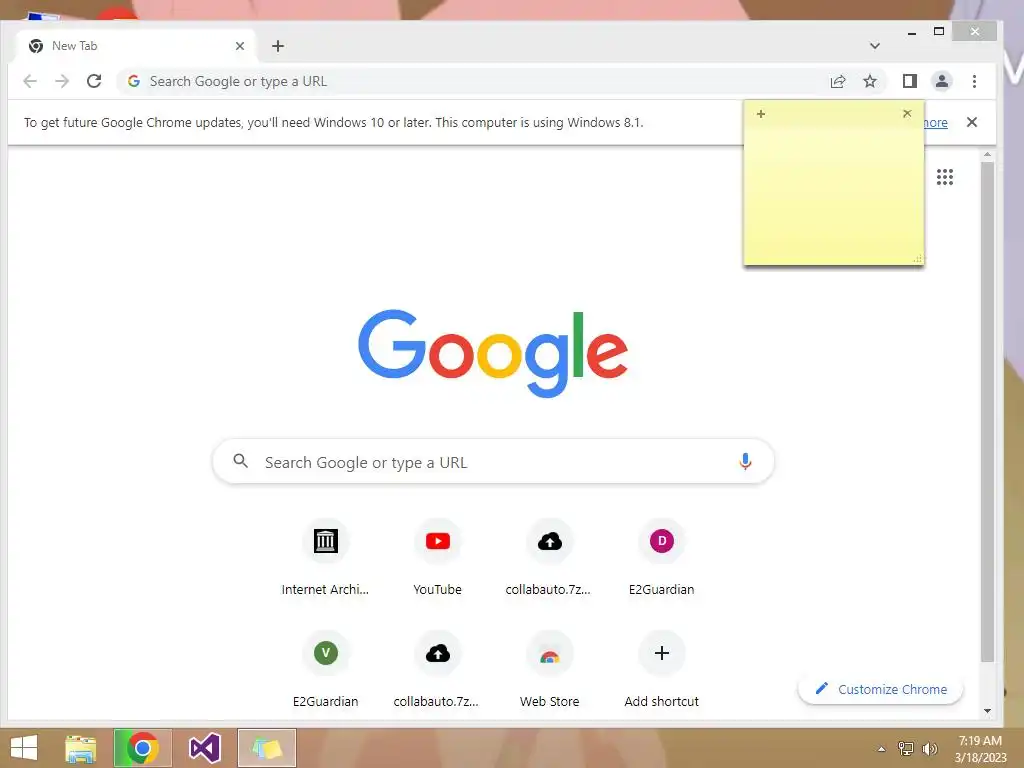Select Sticky Notes in the taskbar
The image size is (1024, 768).
click(266, 748)
